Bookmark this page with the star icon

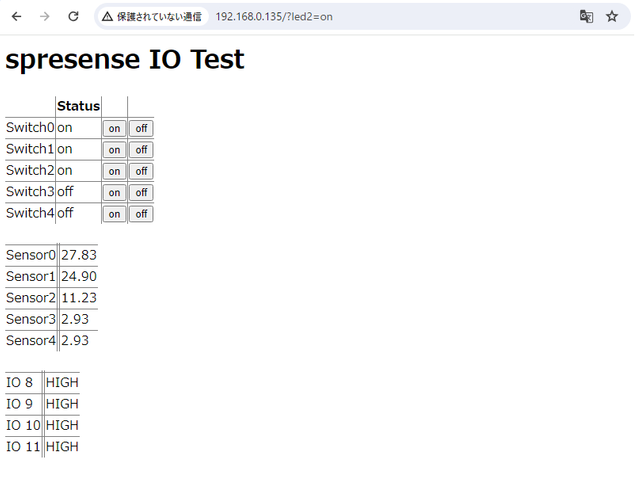612,17
